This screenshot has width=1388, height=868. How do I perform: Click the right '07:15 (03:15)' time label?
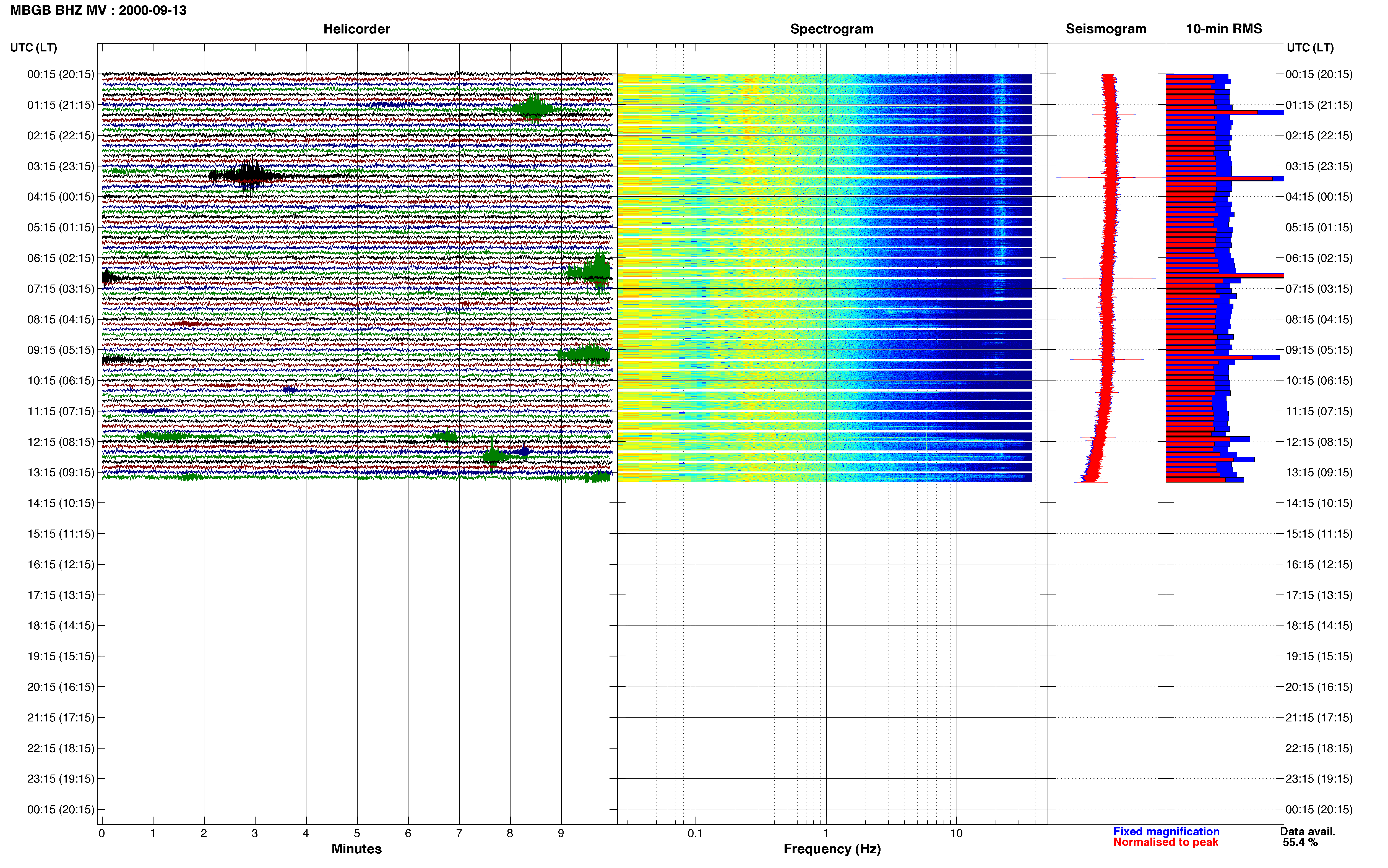tap(1319, 289)
